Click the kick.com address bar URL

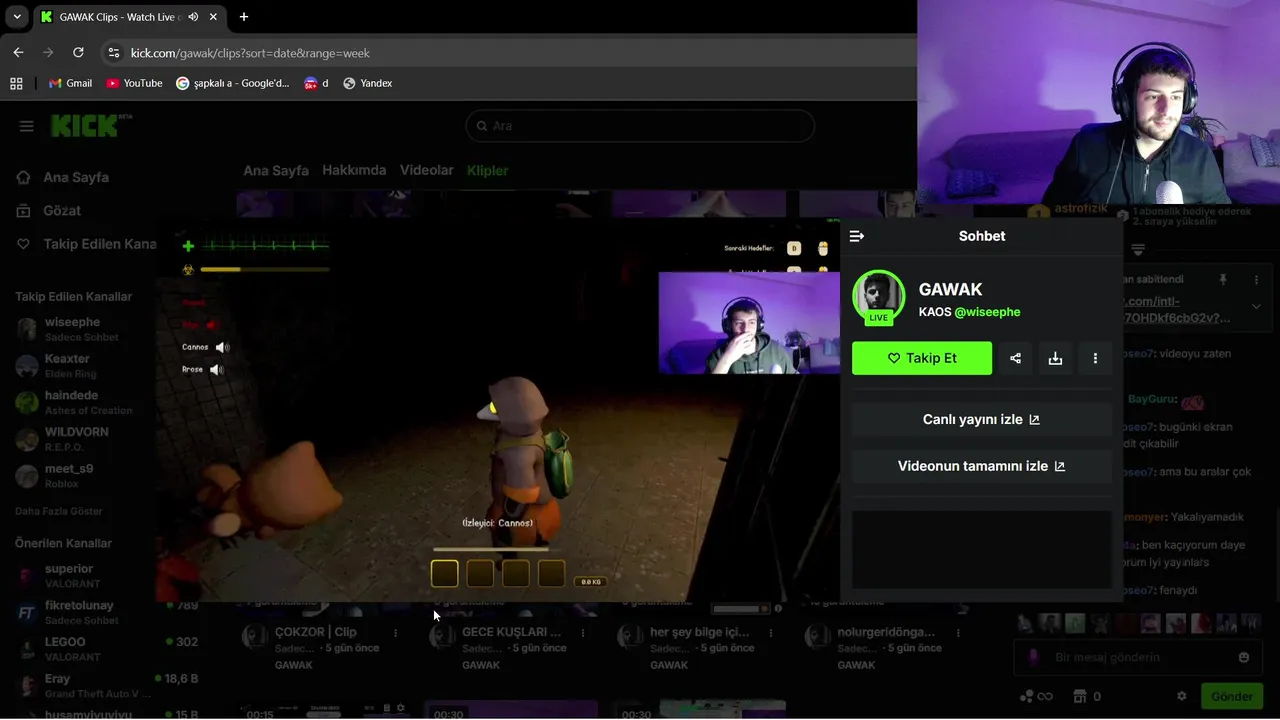(x=250, y=53)
